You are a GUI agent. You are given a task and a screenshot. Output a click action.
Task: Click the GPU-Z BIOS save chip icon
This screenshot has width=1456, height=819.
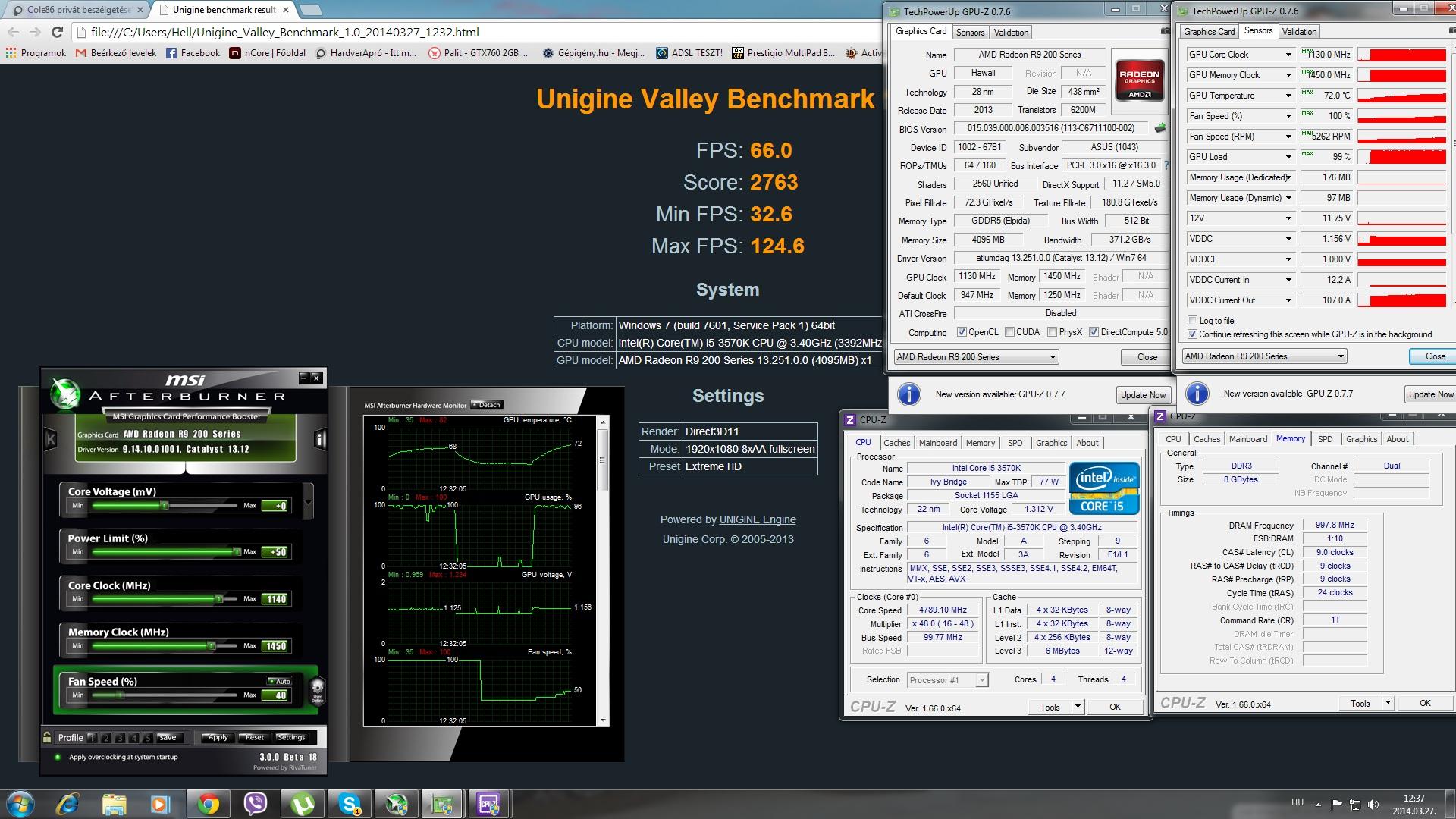coord(1159,128)
